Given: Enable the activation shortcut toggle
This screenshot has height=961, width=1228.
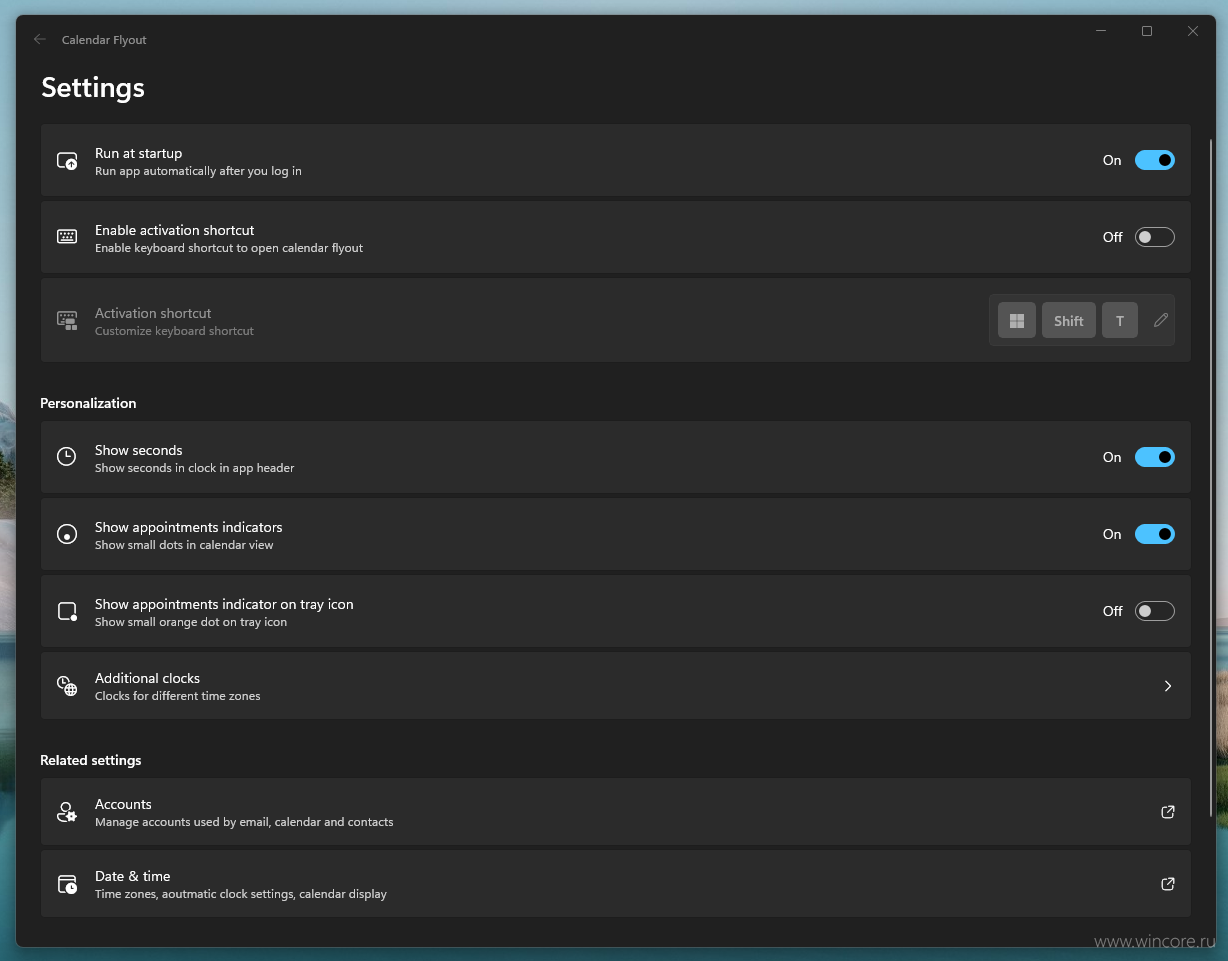Looking at the screenshot, I should pyautogui.click(x=1154, y=237).
